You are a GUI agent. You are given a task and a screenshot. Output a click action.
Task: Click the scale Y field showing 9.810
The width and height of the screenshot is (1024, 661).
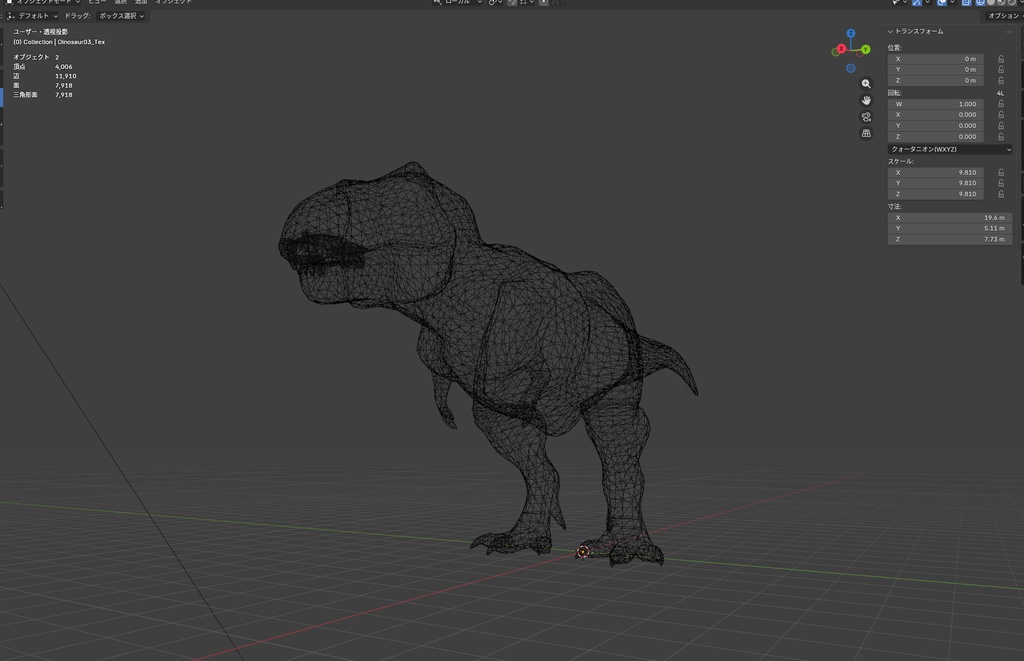click(x=935, y=183)
